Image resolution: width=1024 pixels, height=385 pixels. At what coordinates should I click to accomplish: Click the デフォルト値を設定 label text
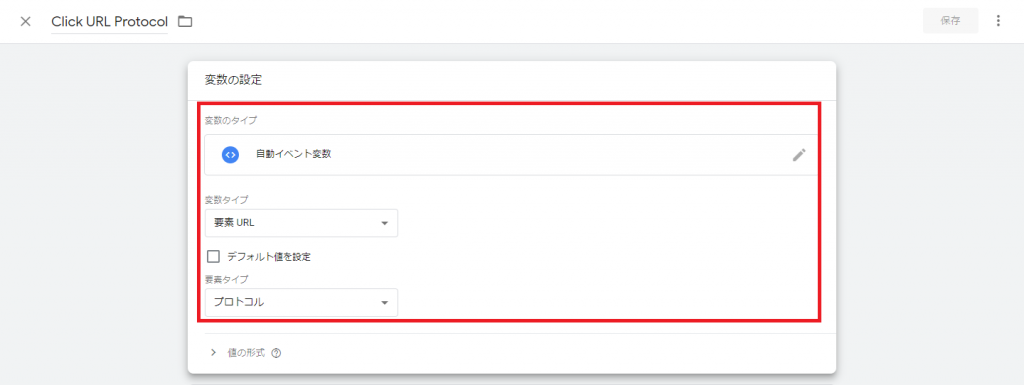[x=269, y=257]
